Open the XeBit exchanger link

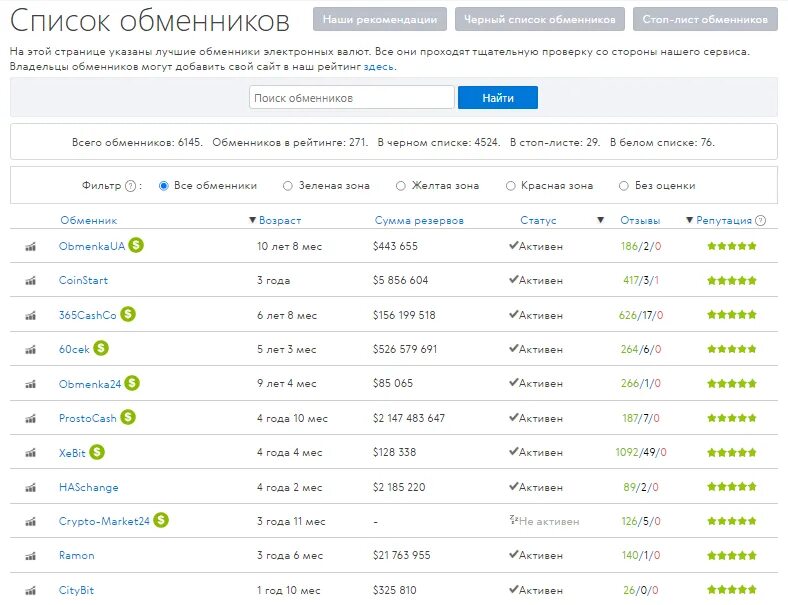pyautogui.click(x=72, y=453)
